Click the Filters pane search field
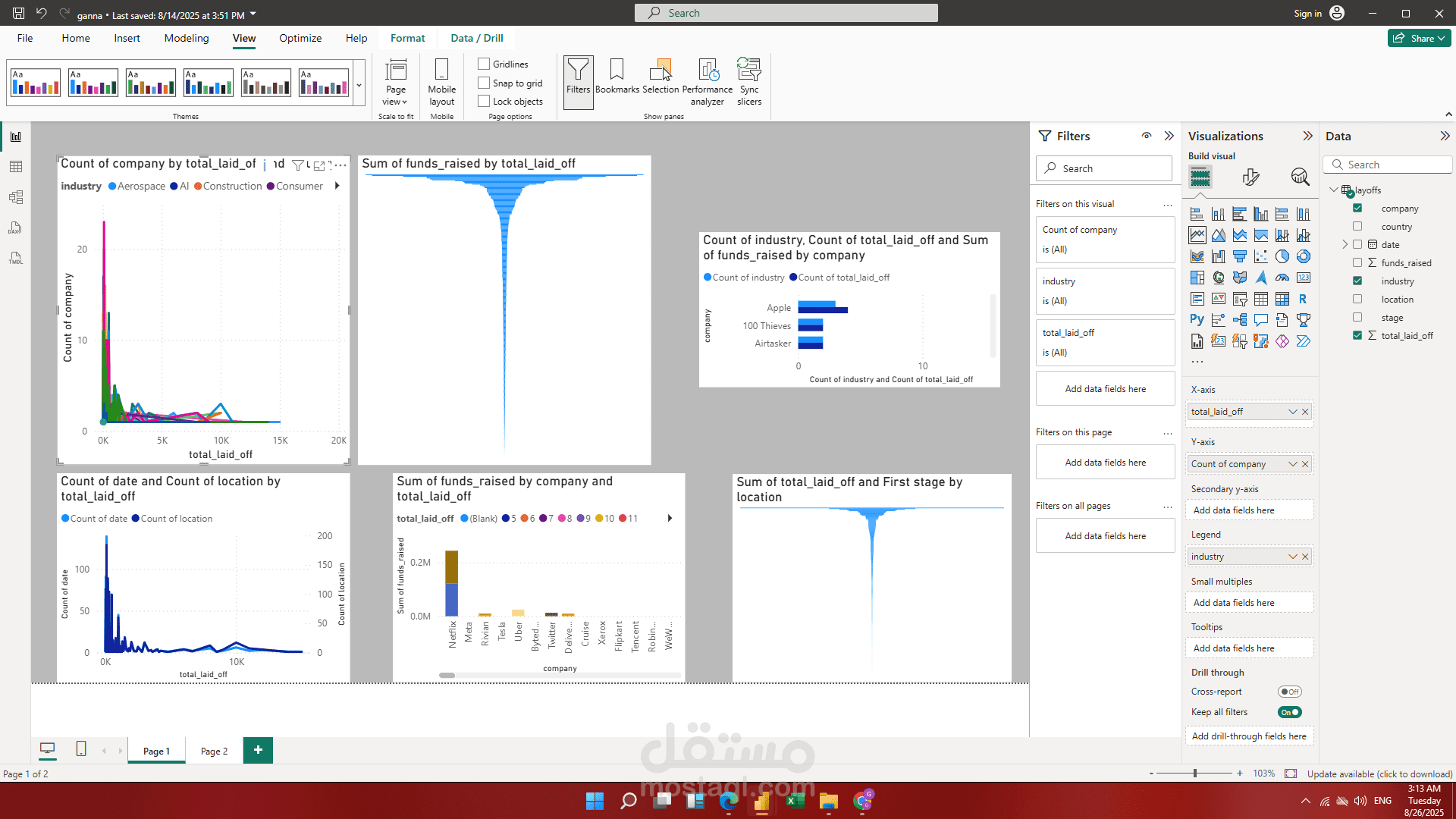 pyautogui.click(x=1104, y=168)
